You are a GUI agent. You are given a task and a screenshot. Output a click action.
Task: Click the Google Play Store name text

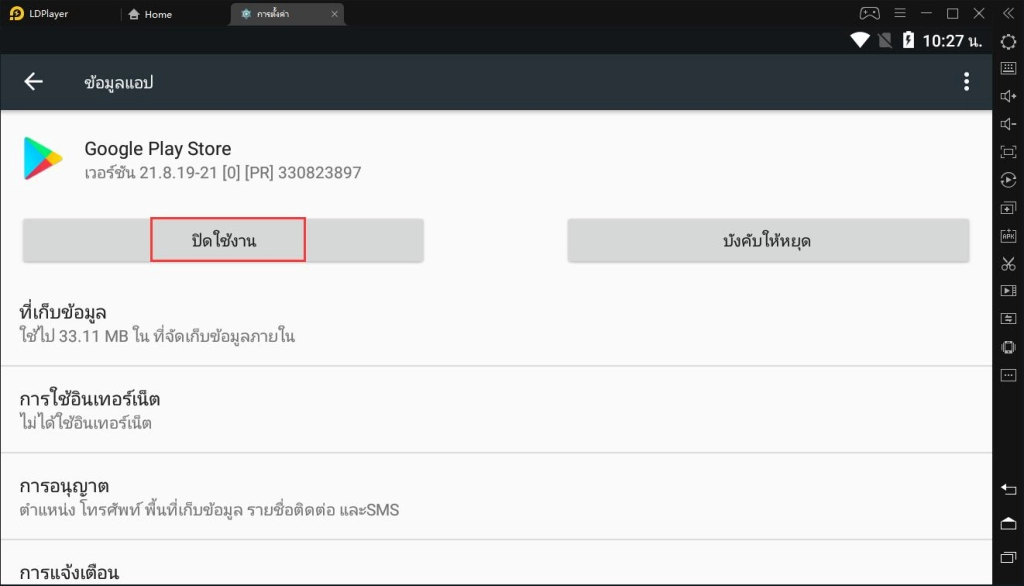(157, 148)
